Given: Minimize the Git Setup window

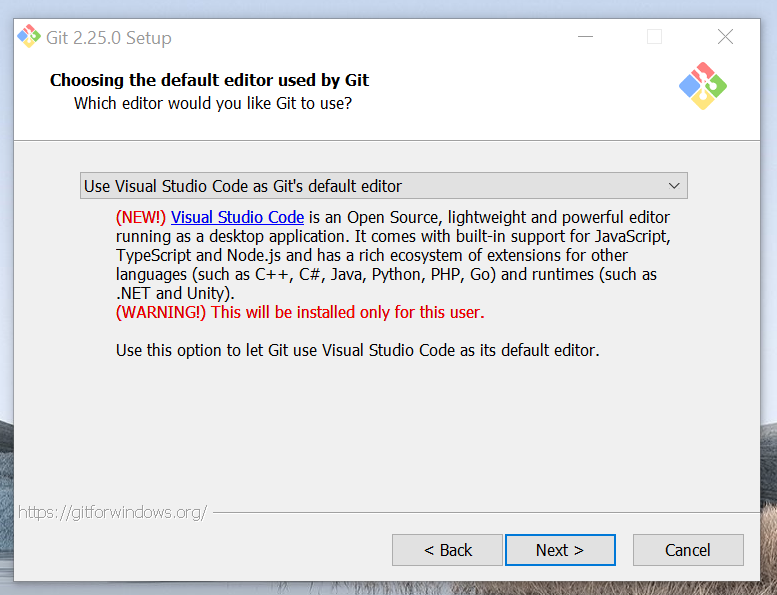Looking at the screenshot, I should pos(585,37).
